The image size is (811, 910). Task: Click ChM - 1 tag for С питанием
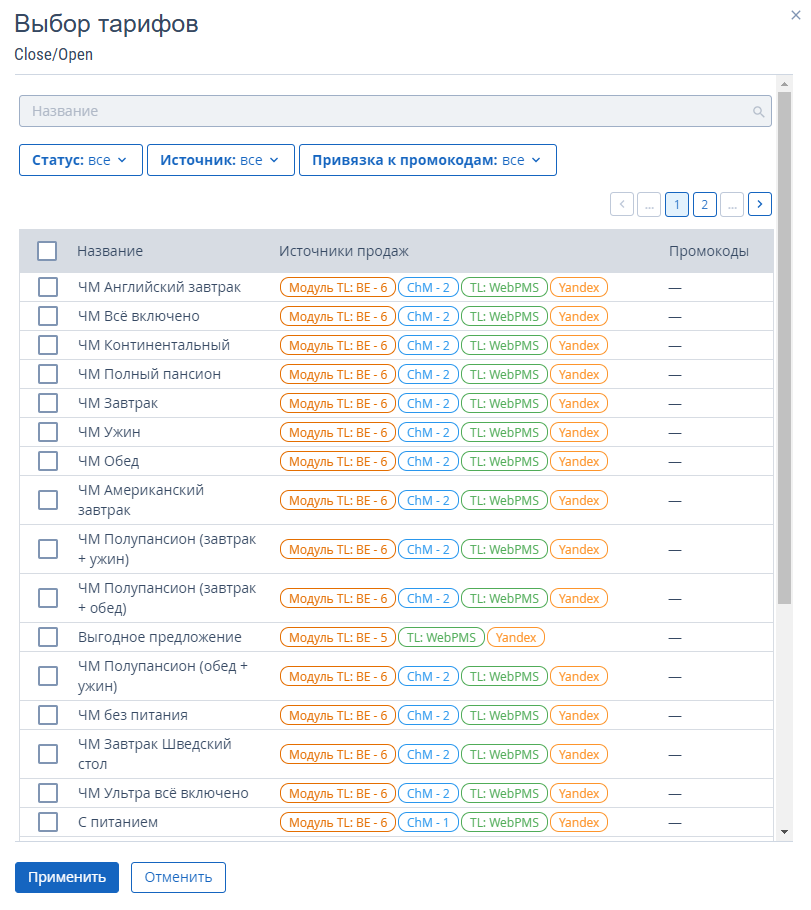(428, 823)
